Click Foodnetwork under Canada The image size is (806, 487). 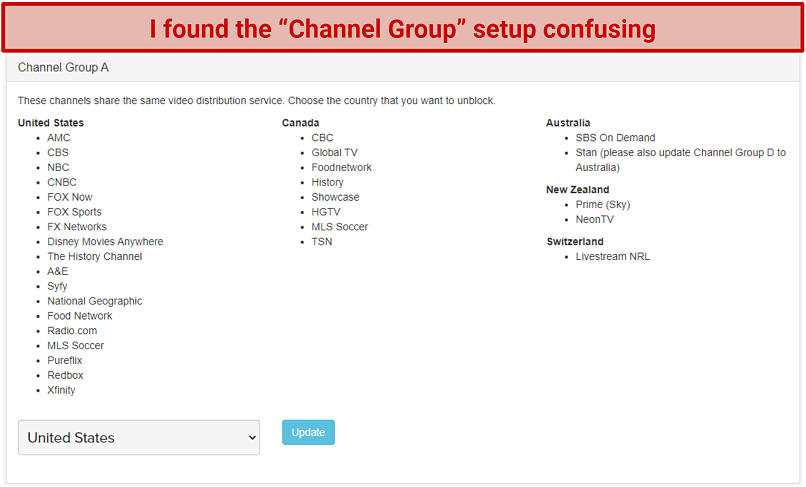(341, 168)
